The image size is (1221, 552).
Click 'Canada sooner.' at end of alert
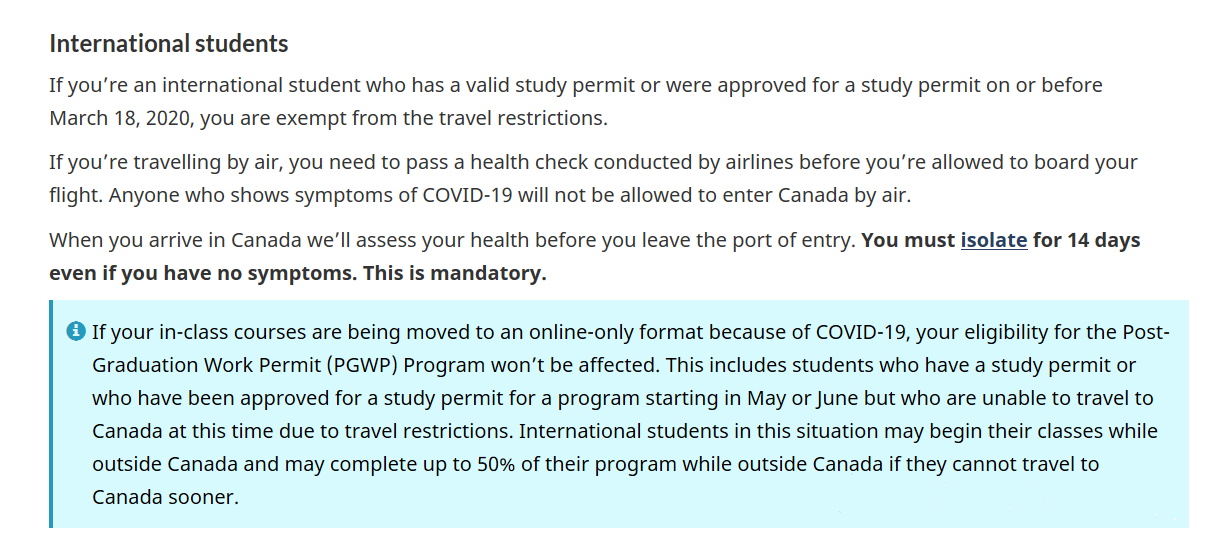[x=166, y=497]
